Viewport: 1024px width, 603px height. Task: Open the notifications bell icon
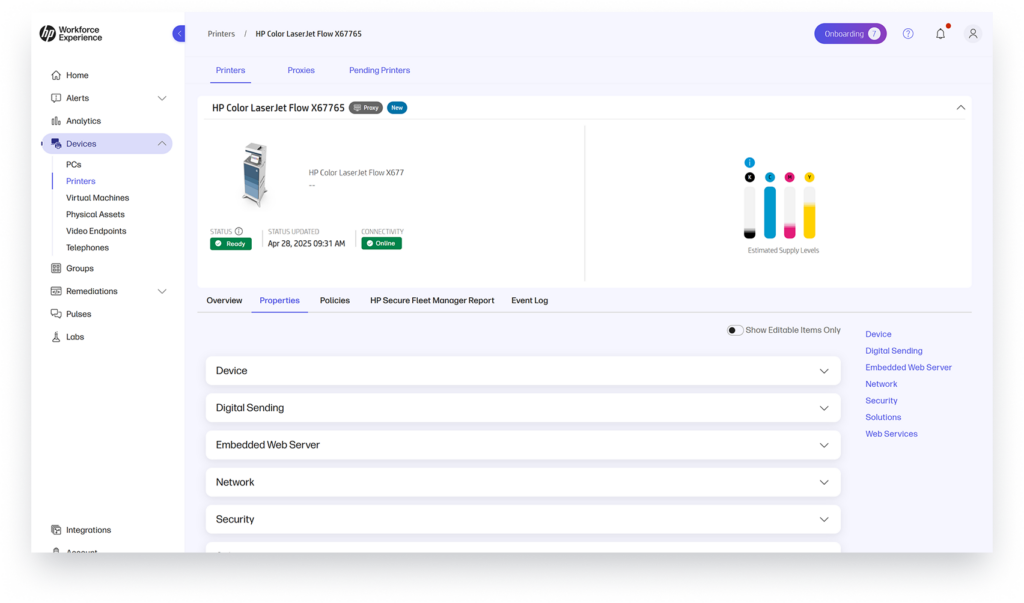click(x=940, y=34)
